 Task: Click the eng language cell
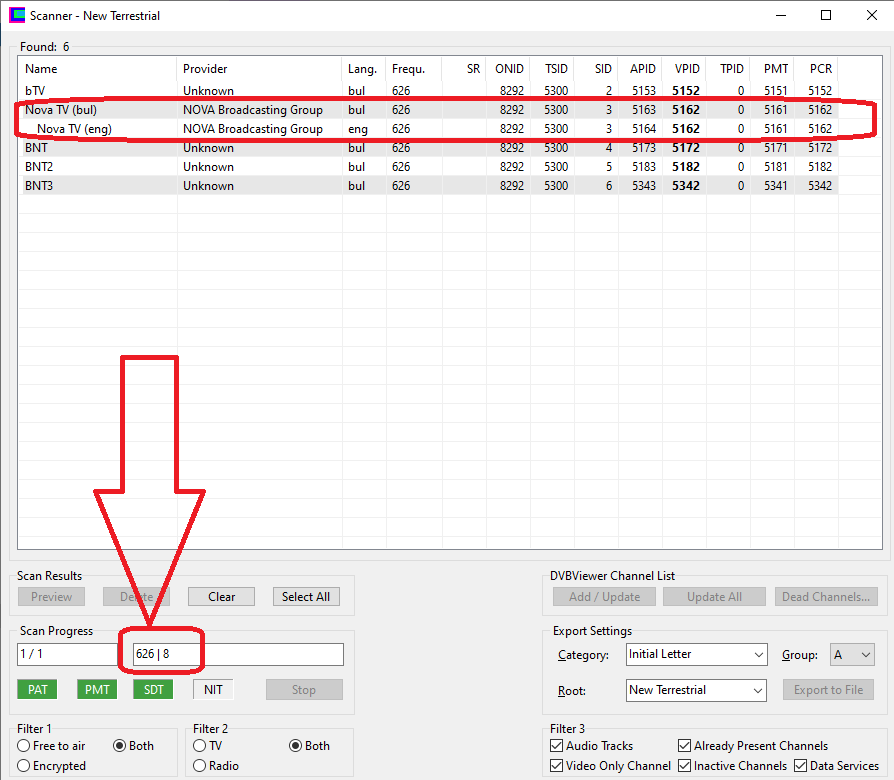coord(358,129)
